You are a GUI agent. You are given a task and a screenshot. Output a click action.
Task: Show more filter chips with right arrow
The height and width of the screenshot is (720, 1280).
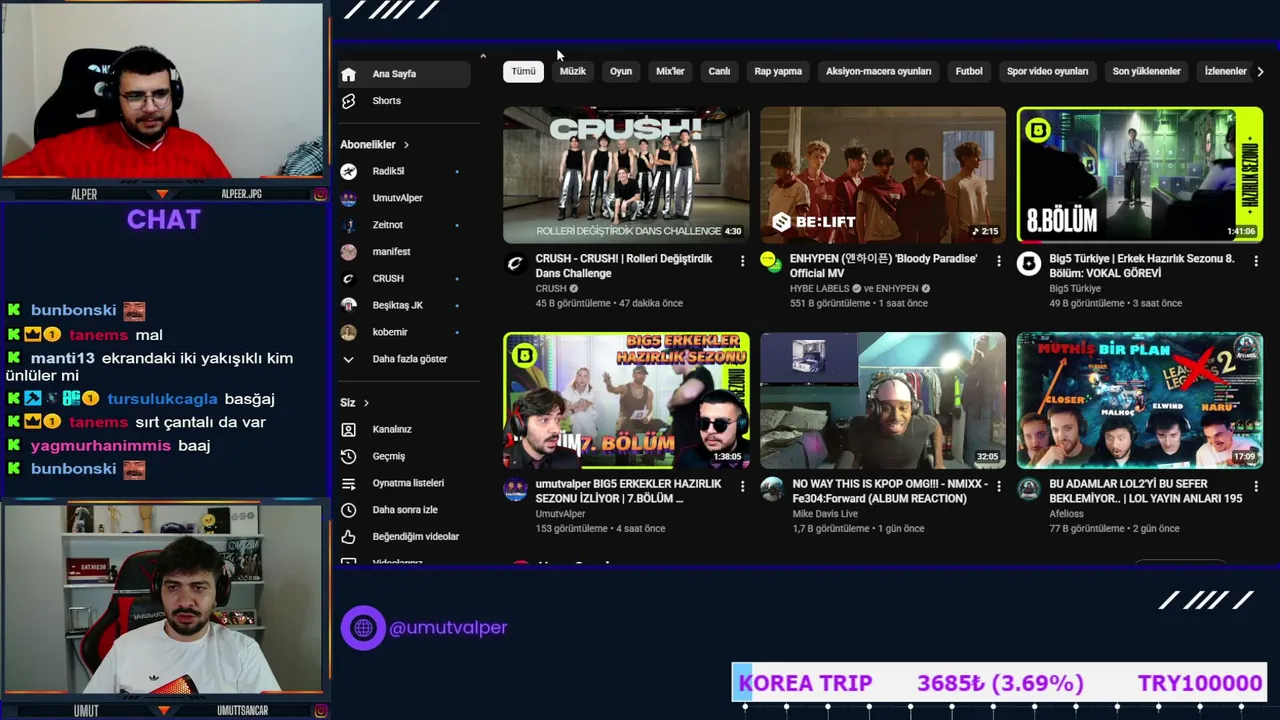pos(1260,72)
